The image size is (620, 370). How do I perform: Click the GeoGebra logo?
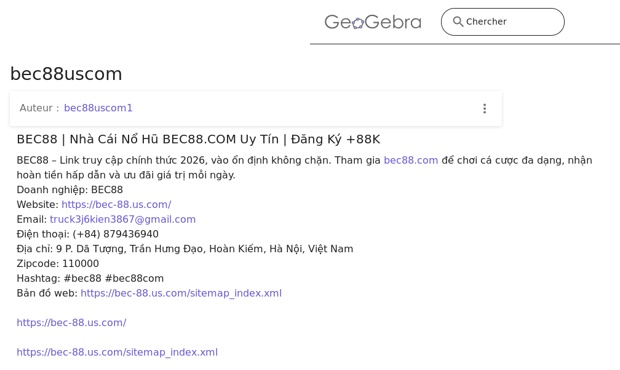(x=373, y=22)
